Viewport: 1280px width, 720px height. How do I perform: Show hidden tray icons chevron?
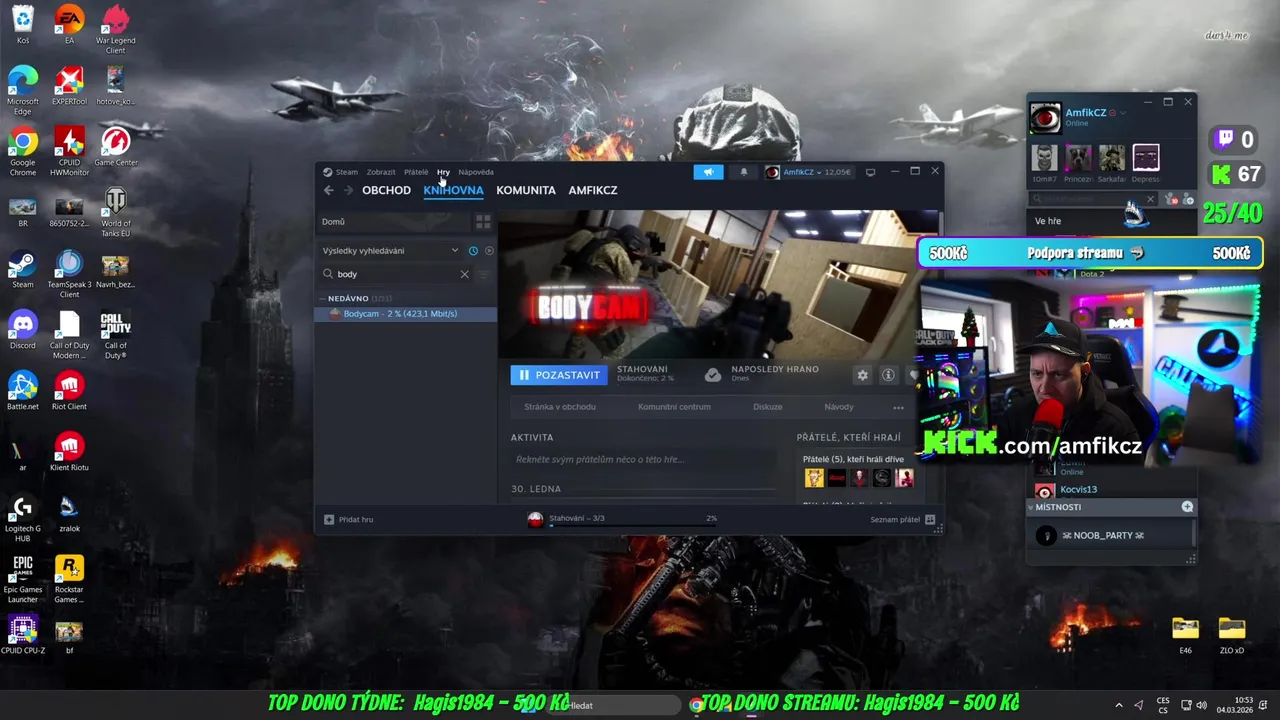tap(1119, 705)
